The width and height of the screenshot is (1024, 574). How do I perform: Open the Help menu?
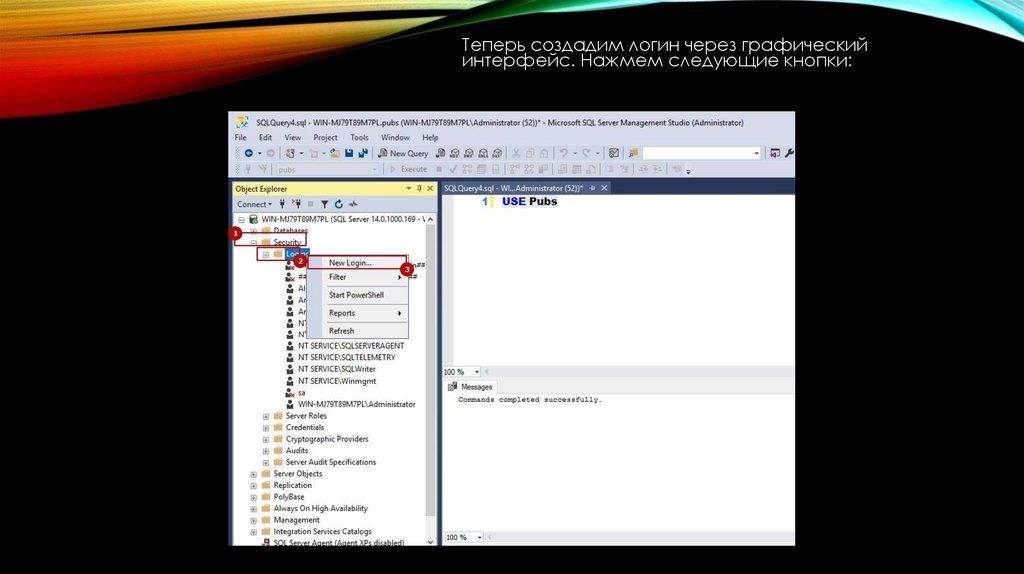pos(430,138)
